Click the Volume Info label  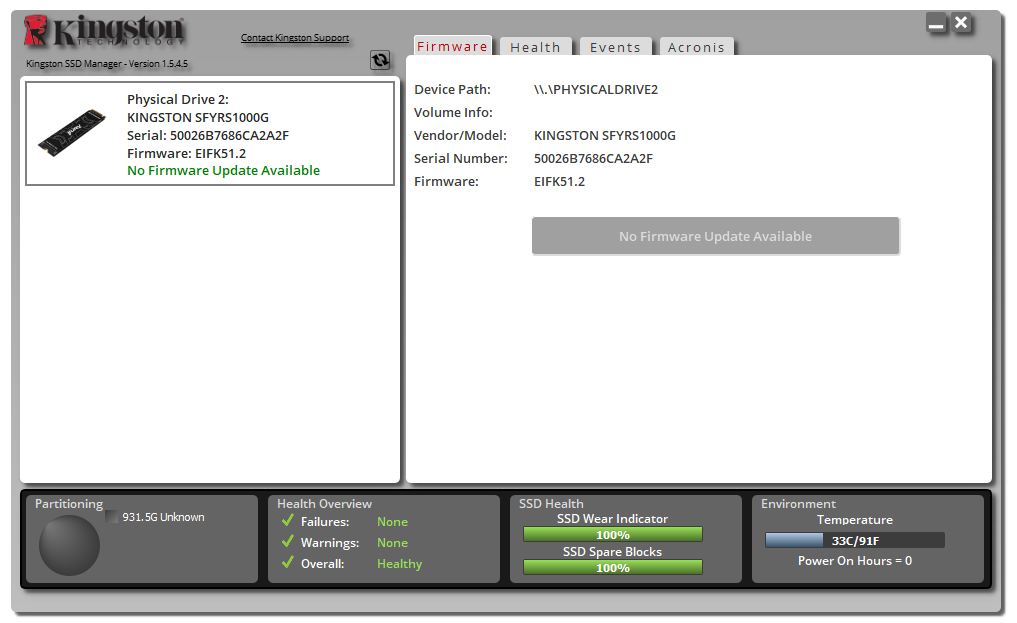[453, 112]
